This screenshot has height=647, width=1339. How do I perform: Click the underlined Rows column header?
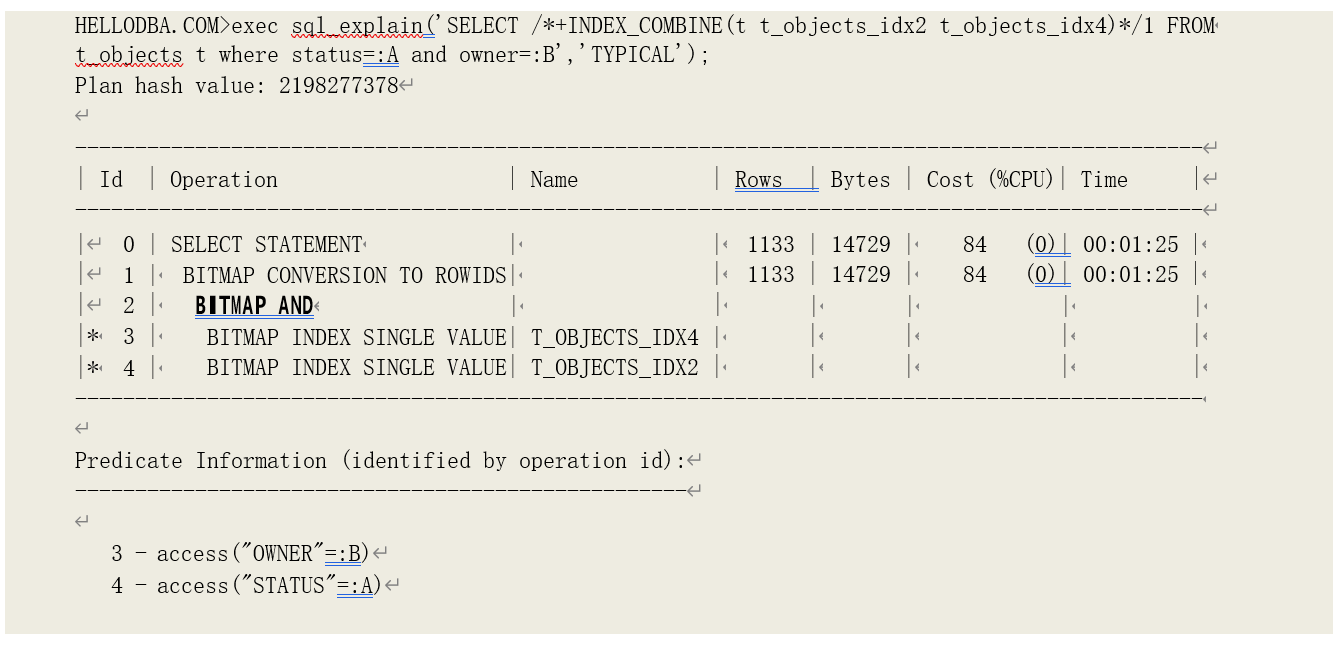click(x=759, y=180)
